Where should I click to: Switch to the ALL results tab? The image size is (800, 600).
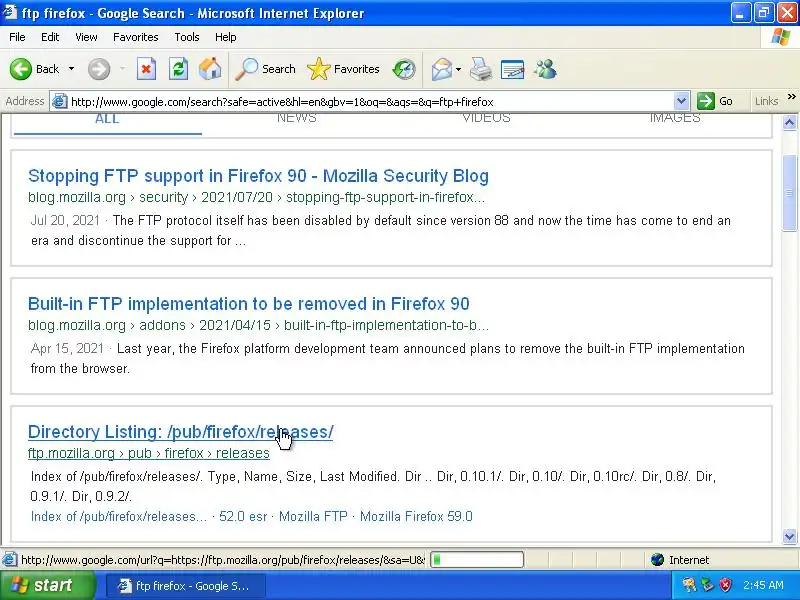(x=107, y=118)
